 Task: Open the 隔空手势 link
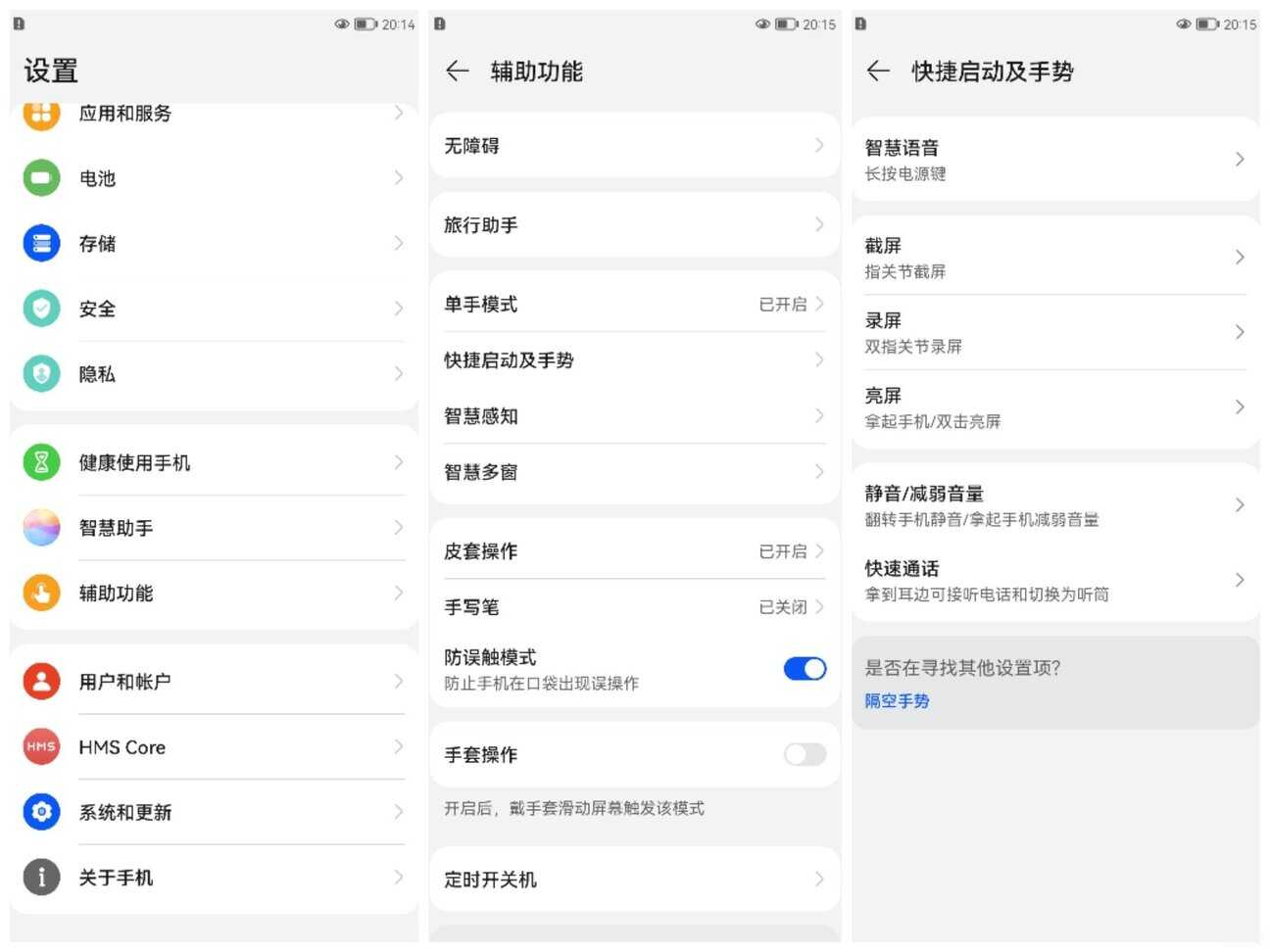tap(897, 701)
